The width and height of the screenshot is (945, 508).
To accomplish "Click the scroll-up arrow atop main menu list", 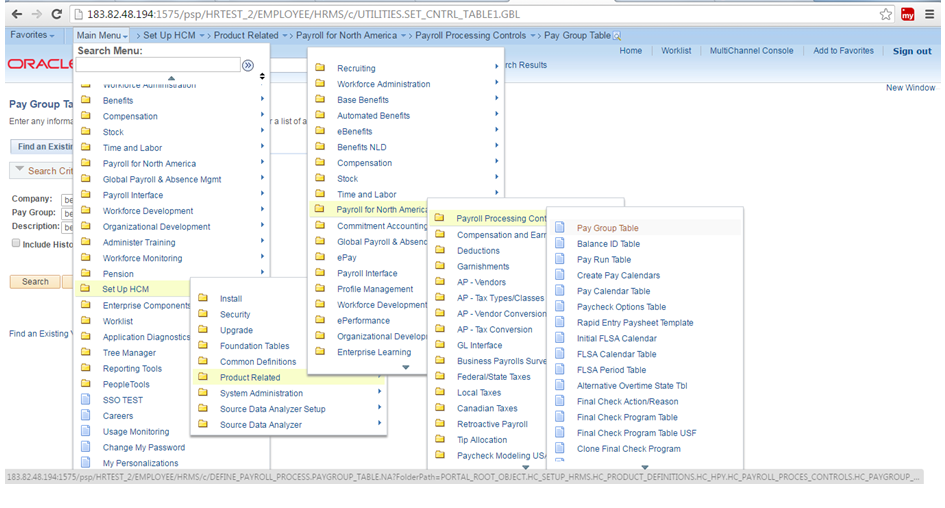I will click(171, 78).
